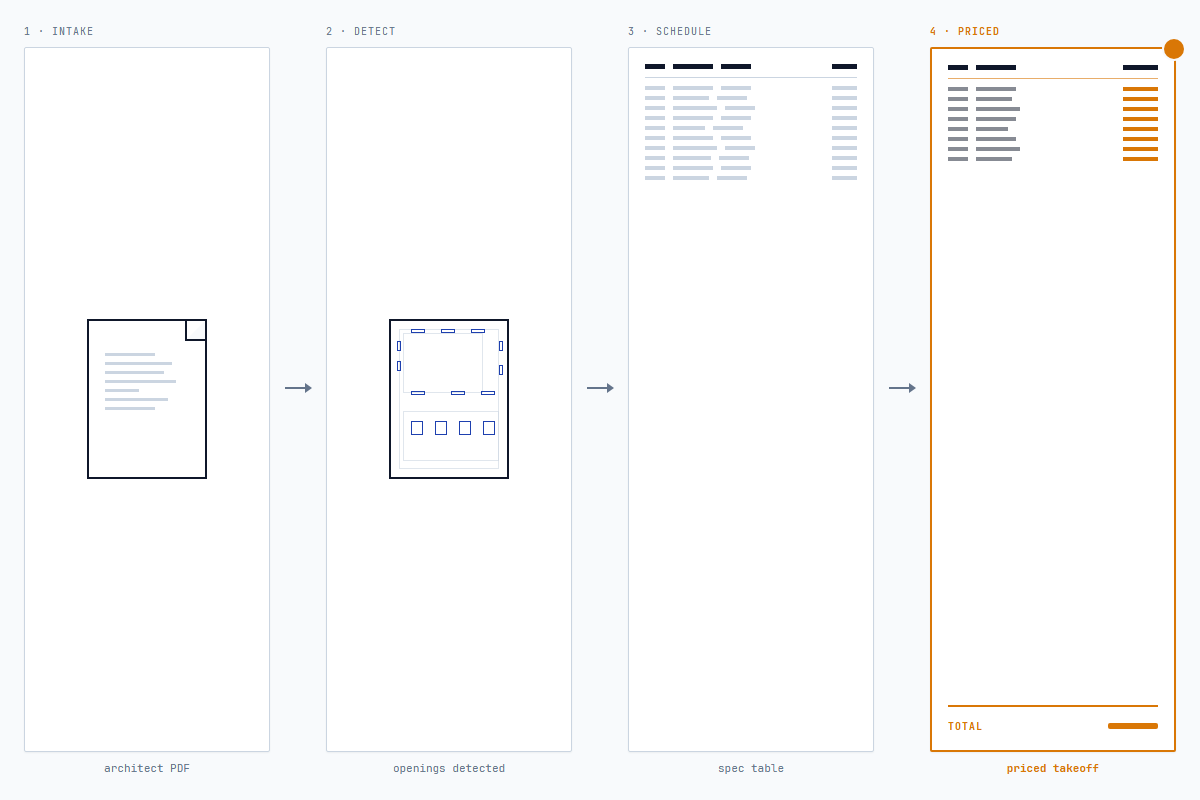Select the spec table caption text

(x=750, y=768)
